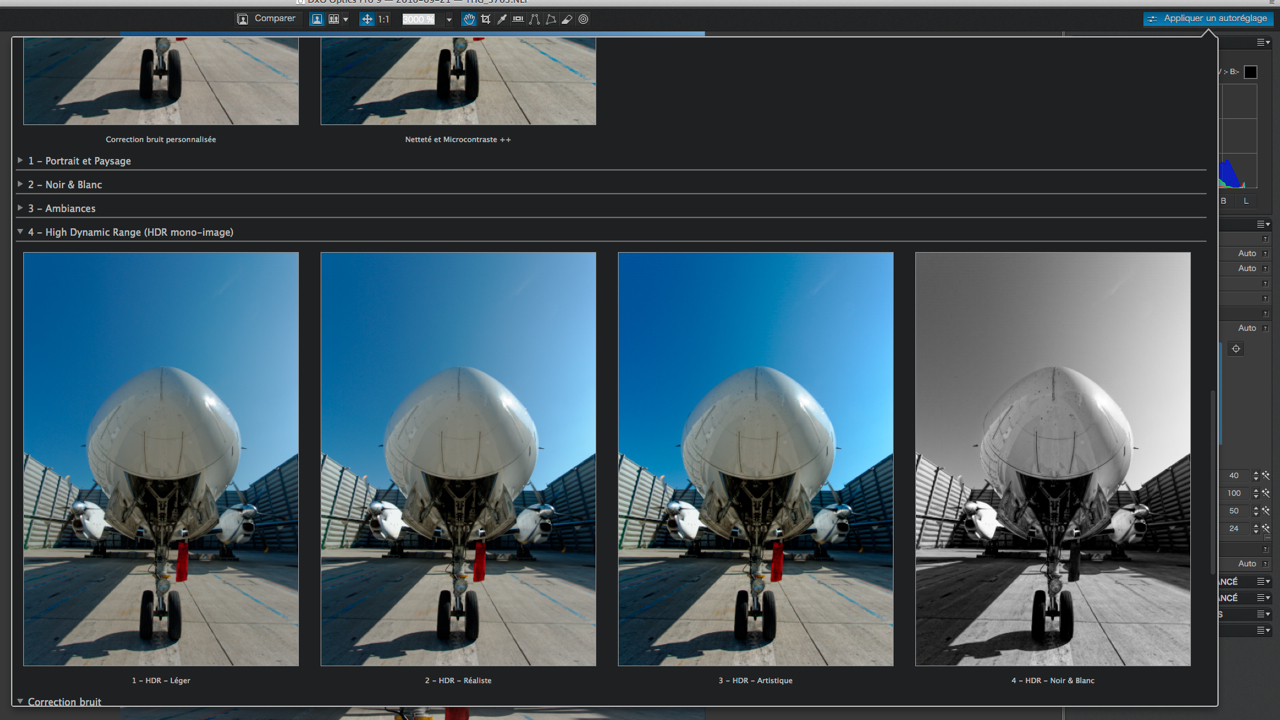Select the neutral color target tool
Screen dimensions: 1280x720
[x=583, y=19]
